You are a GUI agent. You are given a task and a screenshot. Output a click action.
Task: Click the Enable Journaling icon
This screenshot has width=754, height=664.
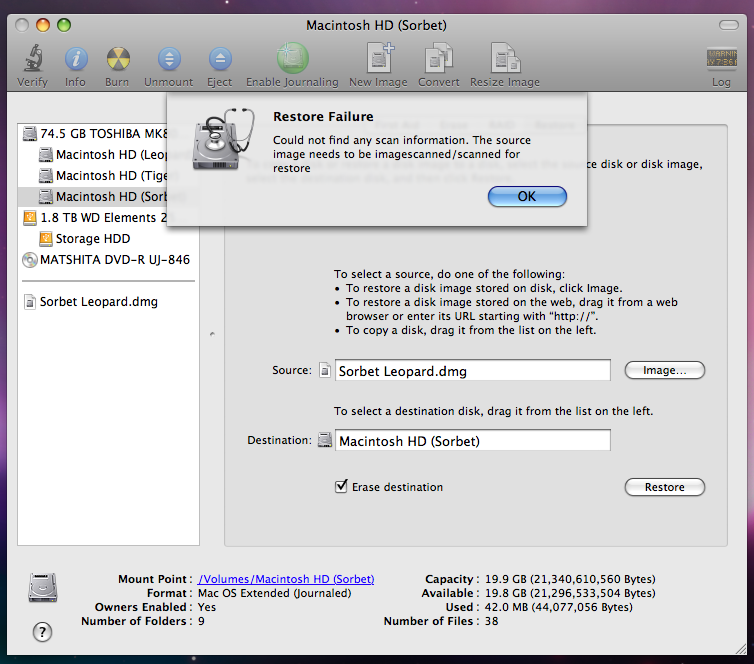coord(292,58)
